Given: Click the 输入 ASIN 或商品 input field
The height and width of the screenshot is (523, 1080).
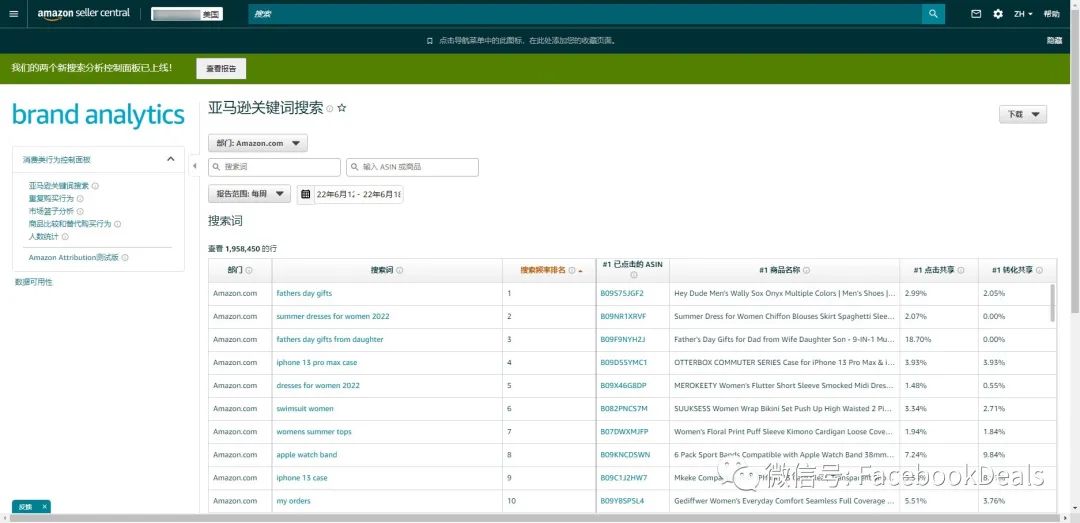Looking at the screenshot, I should point(413,167).
